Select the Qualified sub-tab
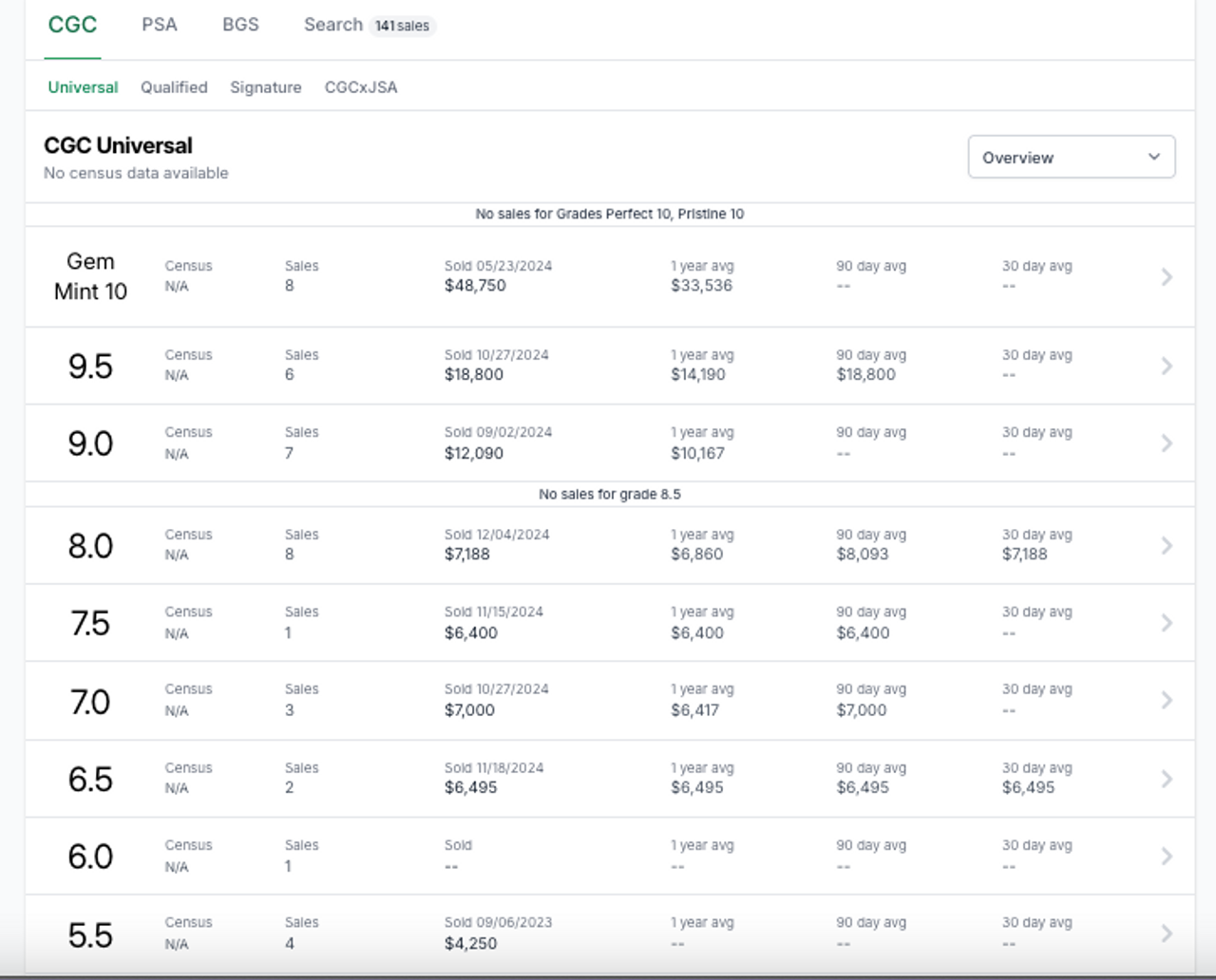 pyautogui.click(x=174, y=87)
